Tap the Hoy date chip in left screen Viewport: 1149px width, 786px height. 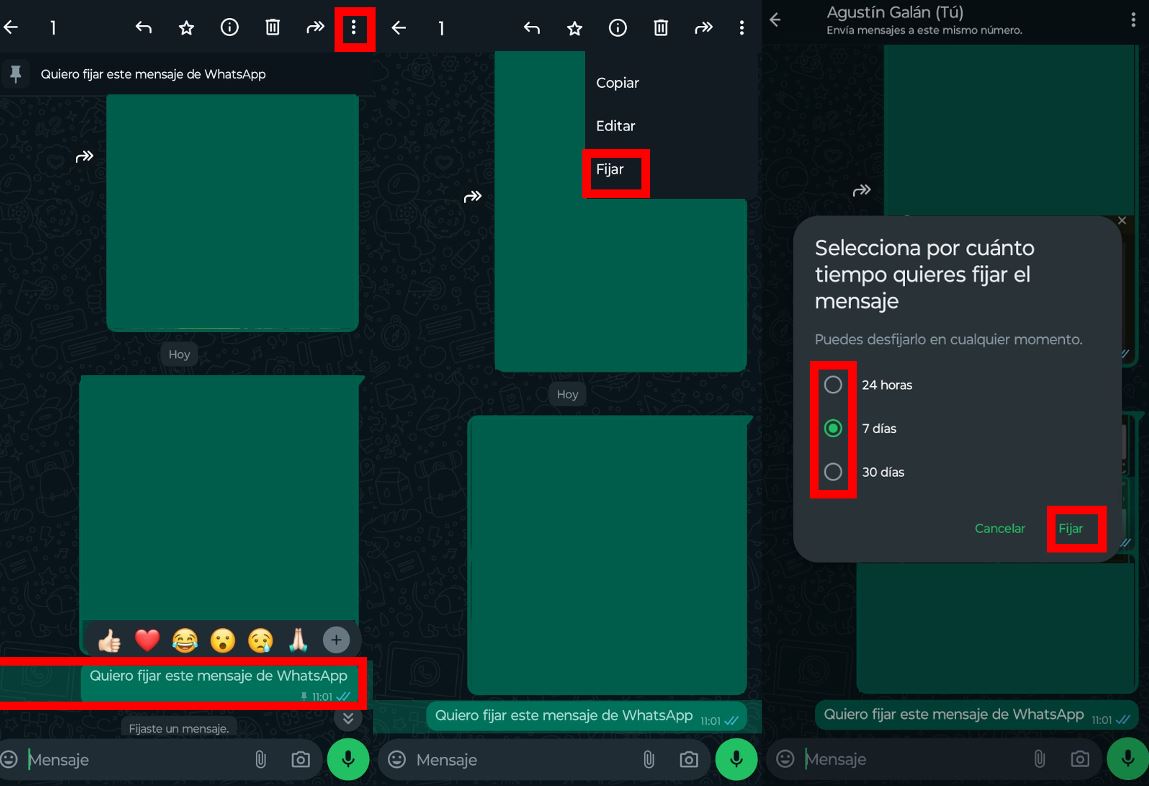point(179,355)
